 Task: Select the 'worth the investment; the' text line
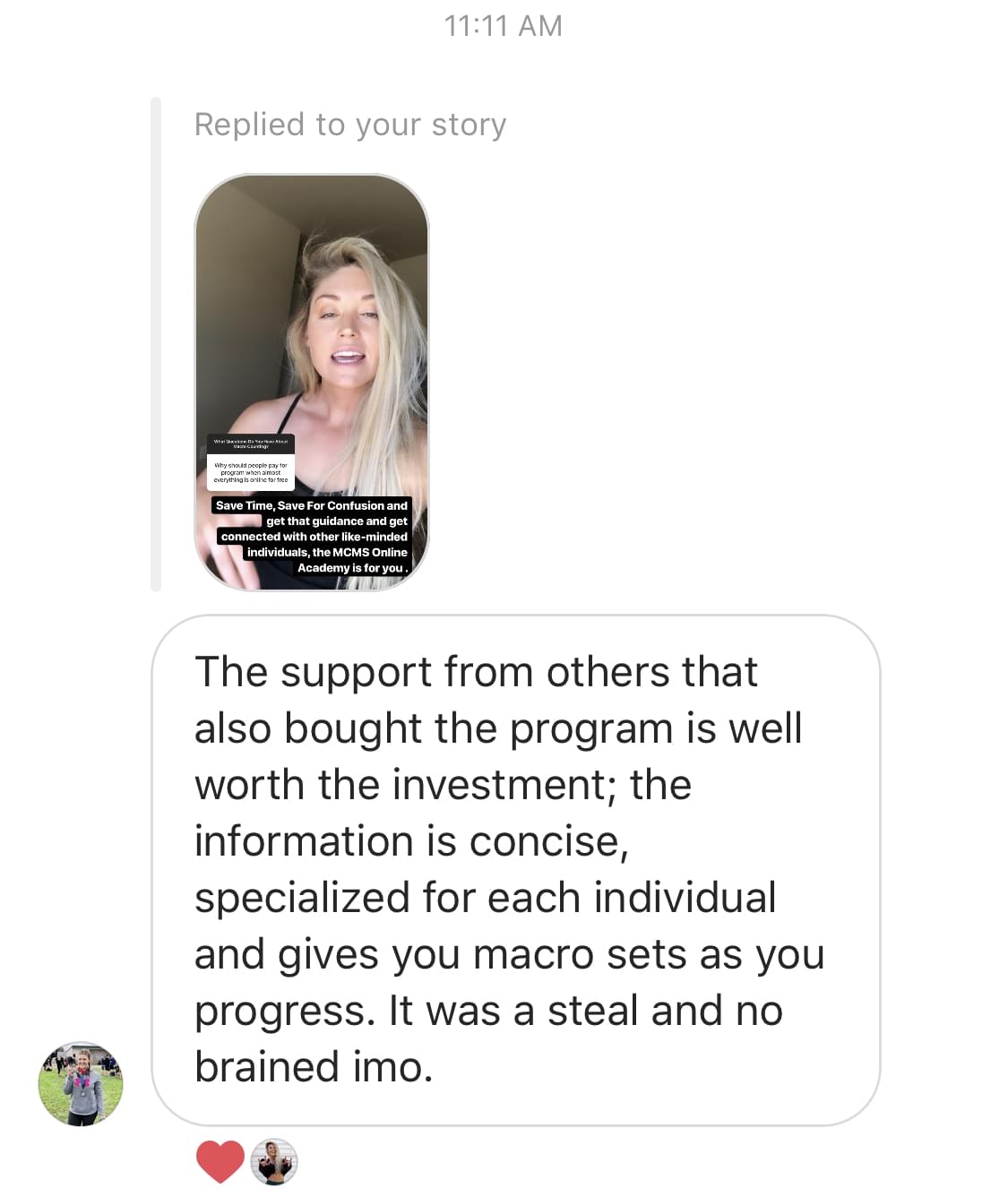point(443,785)
